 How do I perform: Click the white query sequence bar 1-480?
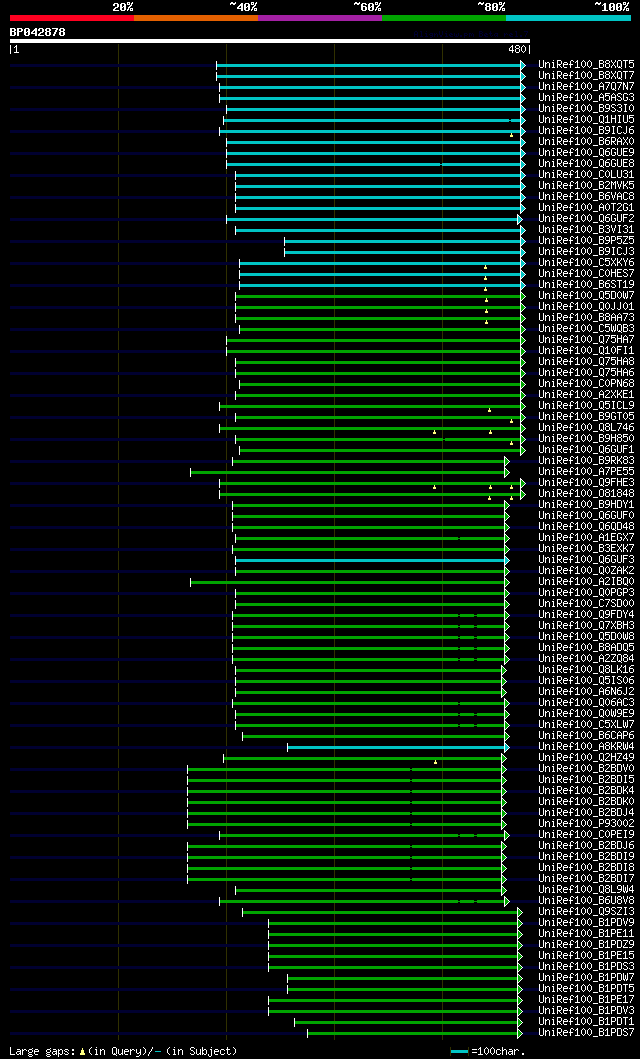pos(269,41)
